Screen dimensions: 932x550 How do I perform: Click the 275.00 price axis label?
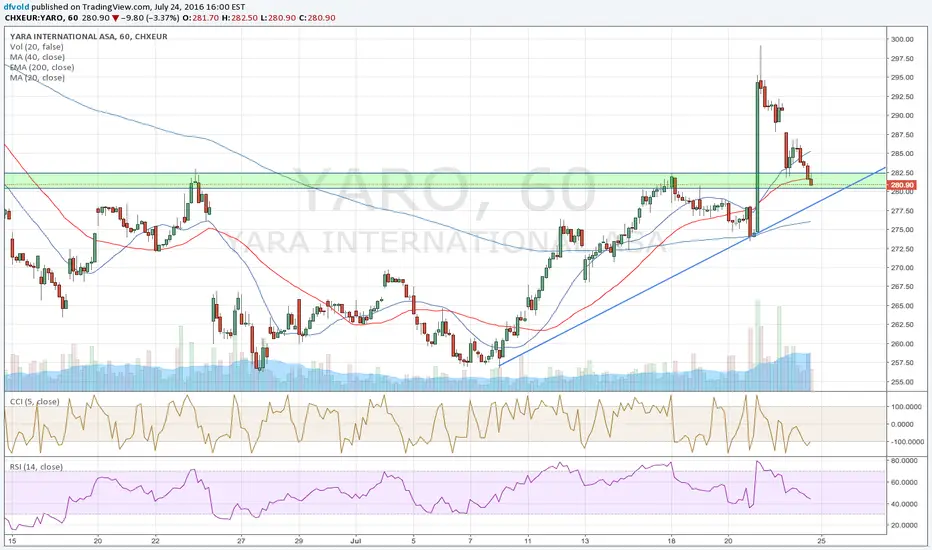point(902,230)
